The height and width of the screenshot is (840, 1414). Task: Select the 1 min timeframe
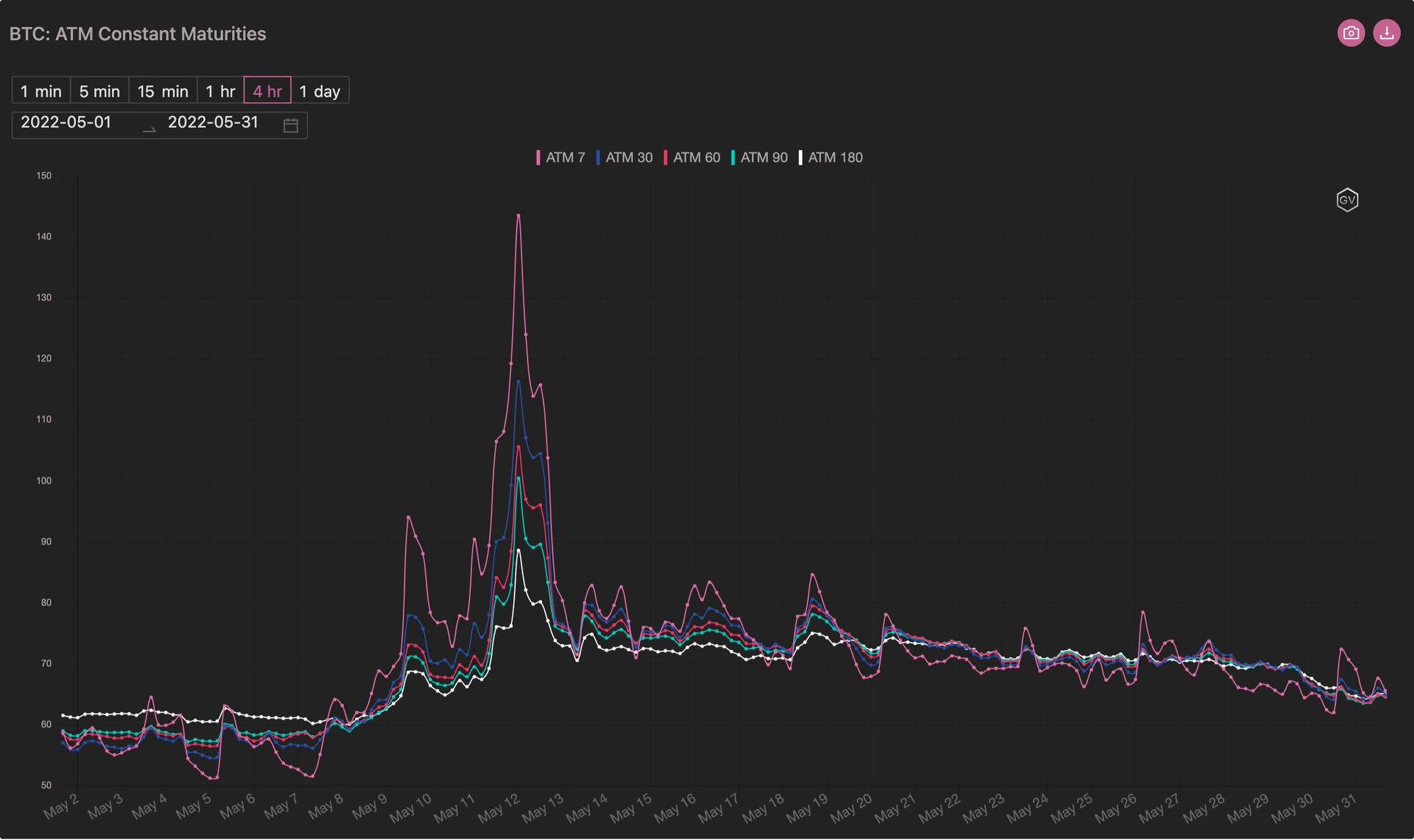click(40, 90)
